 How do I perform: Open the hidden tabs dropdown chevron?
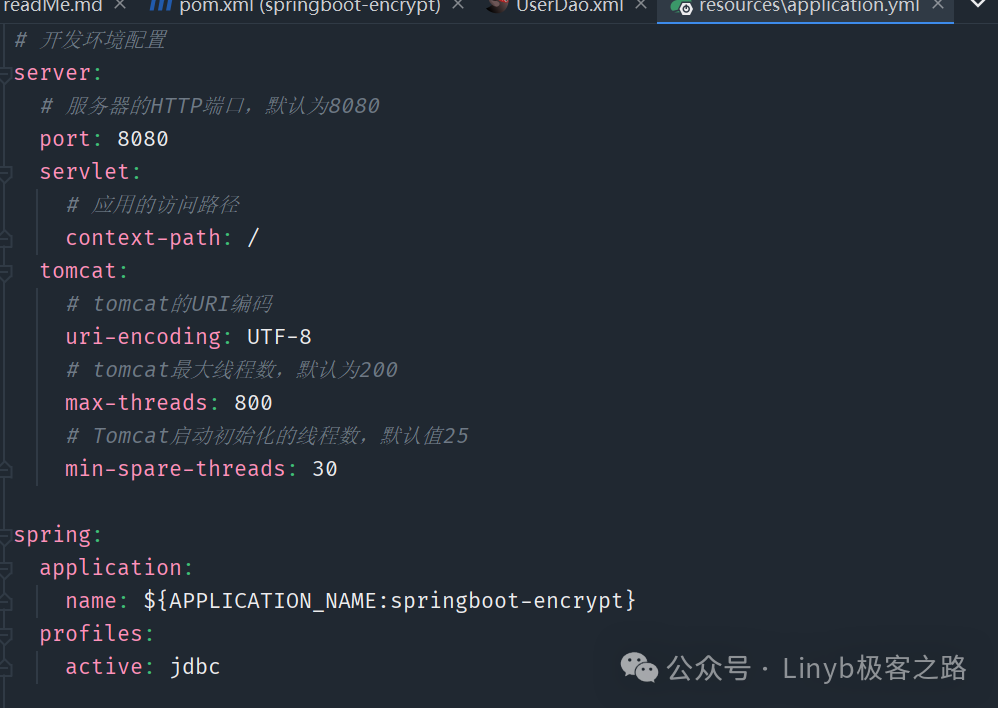pos(978,5)
